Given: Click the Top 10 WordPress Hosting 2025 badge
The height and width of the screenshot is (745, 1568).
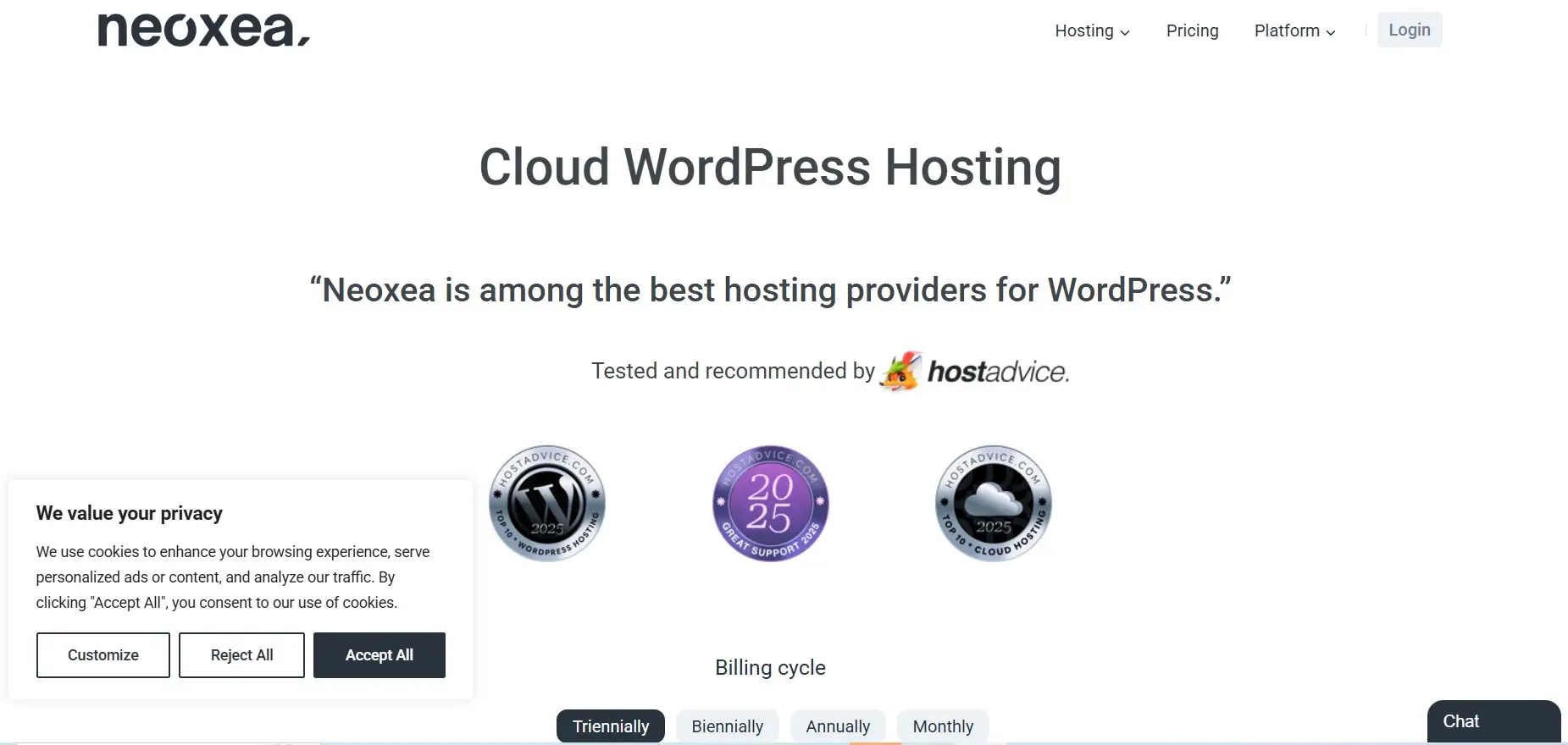Looking at the screenshot, I should coord(547,503).
